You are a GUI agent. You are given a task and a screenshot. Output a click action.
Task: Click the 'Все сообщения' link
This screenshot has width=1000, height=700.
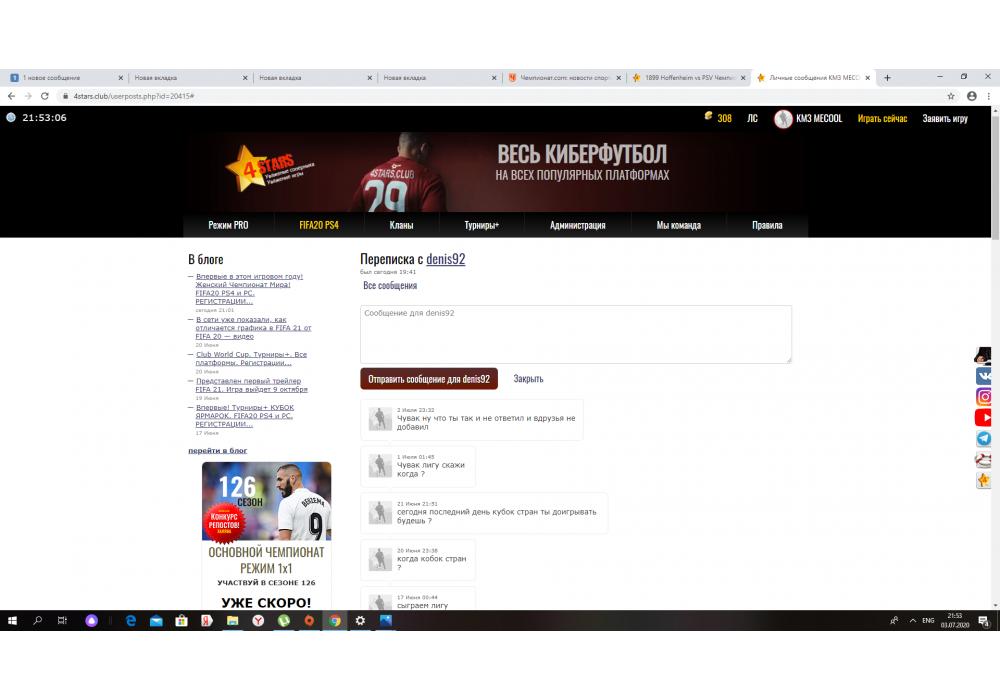390,286
